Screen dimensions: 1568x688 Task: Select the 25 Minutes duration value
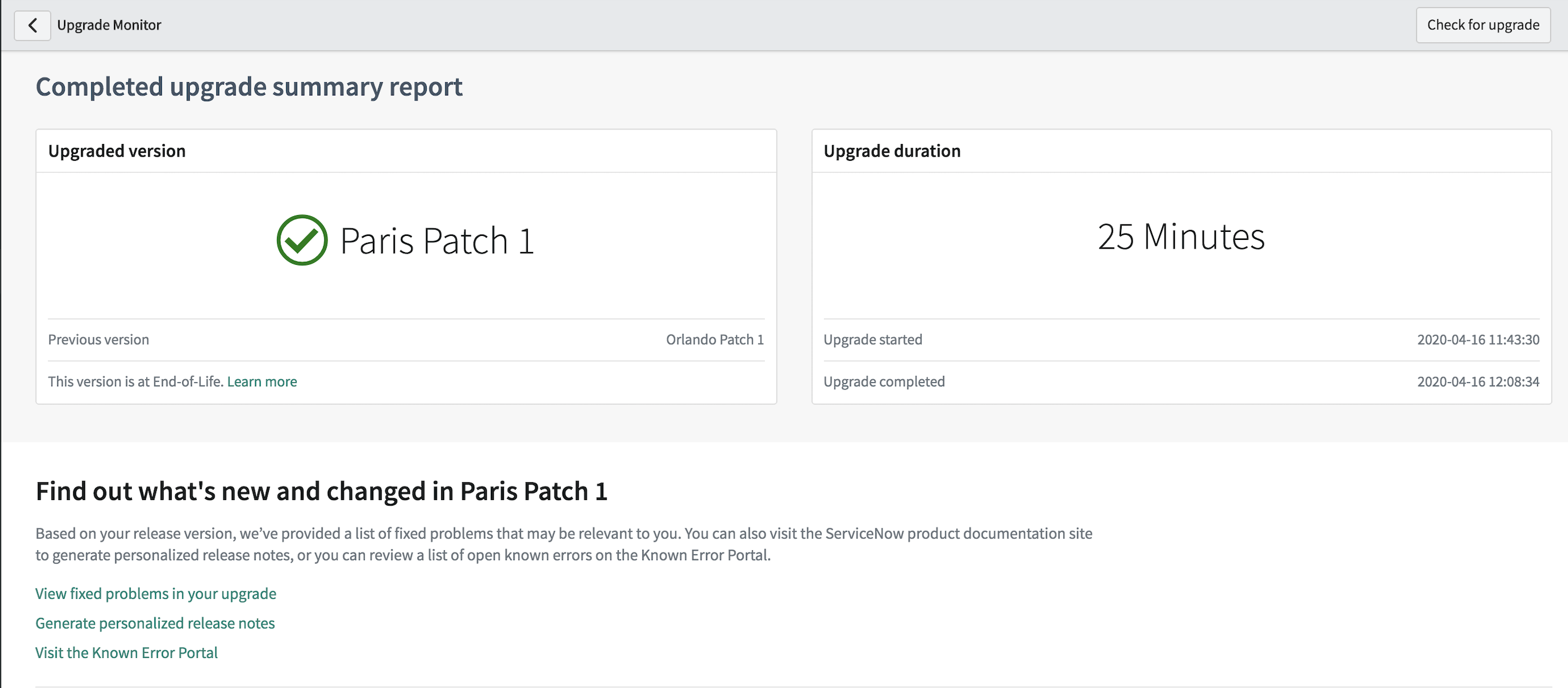pyautogui.click(x=1181, y=237)
